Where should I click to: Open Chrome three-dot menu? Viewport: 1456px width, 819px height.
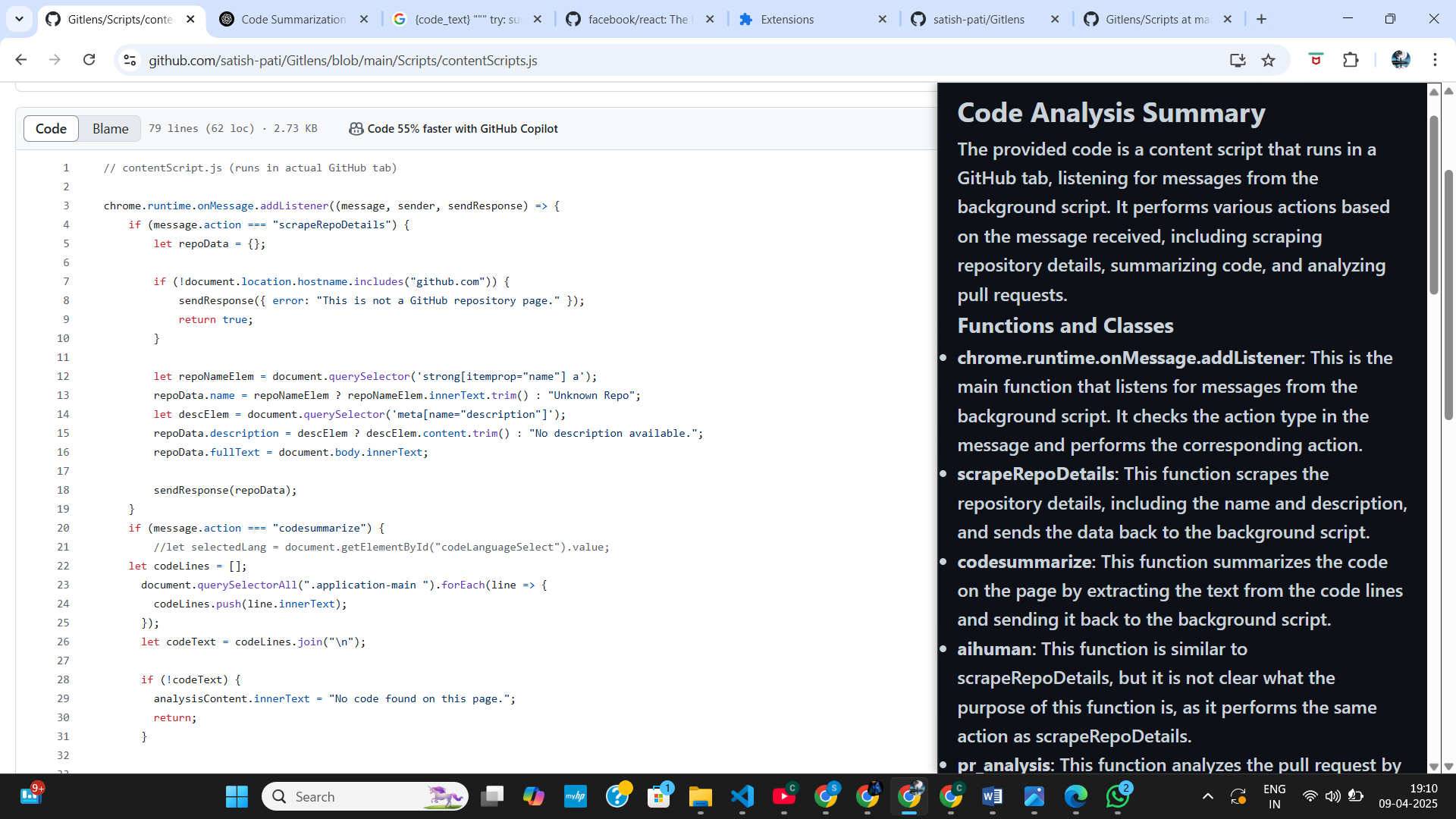click(x=1435, y=60)
